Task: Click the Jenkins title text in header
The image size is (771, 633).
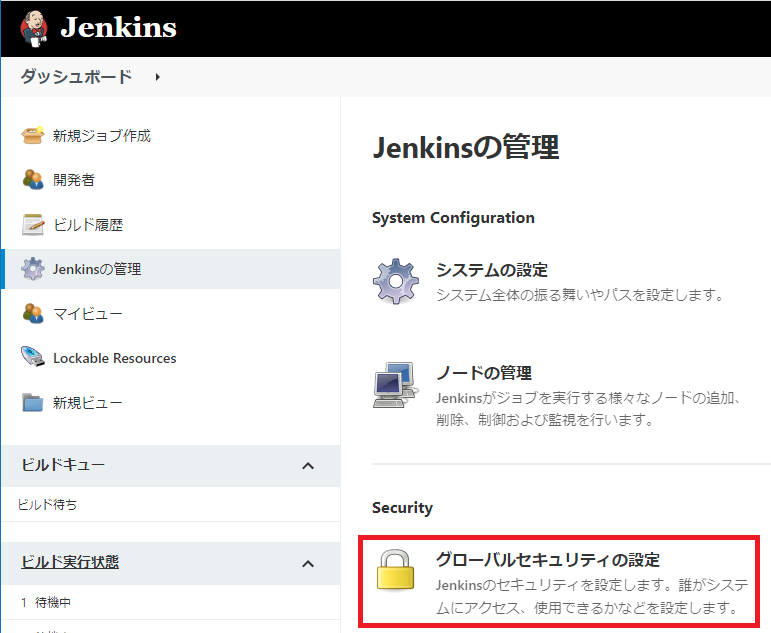Action: (x=118, y=27)
